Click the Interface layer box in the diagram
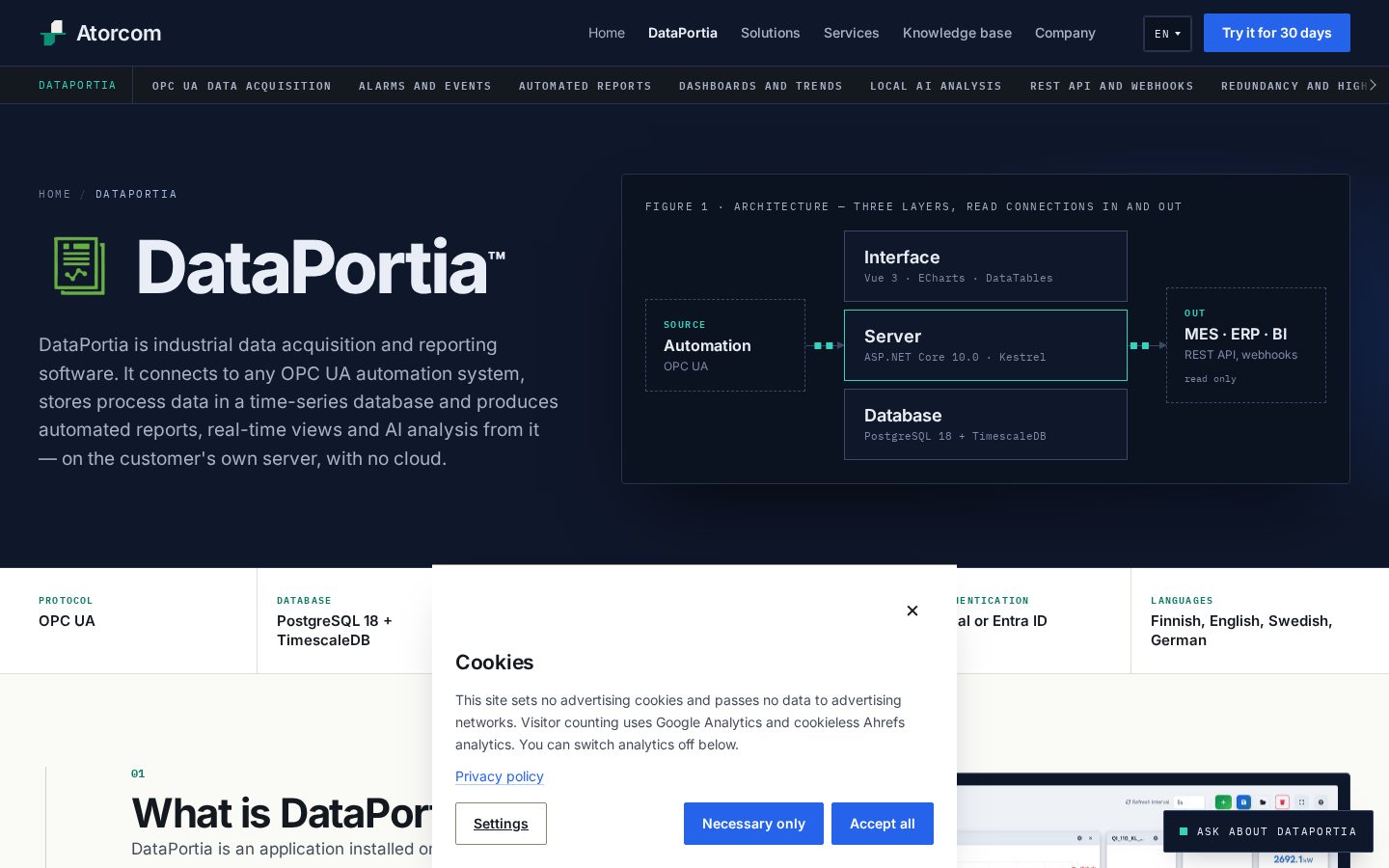The height and width of the screenshot is (868, 1389). tap(986, 266)
